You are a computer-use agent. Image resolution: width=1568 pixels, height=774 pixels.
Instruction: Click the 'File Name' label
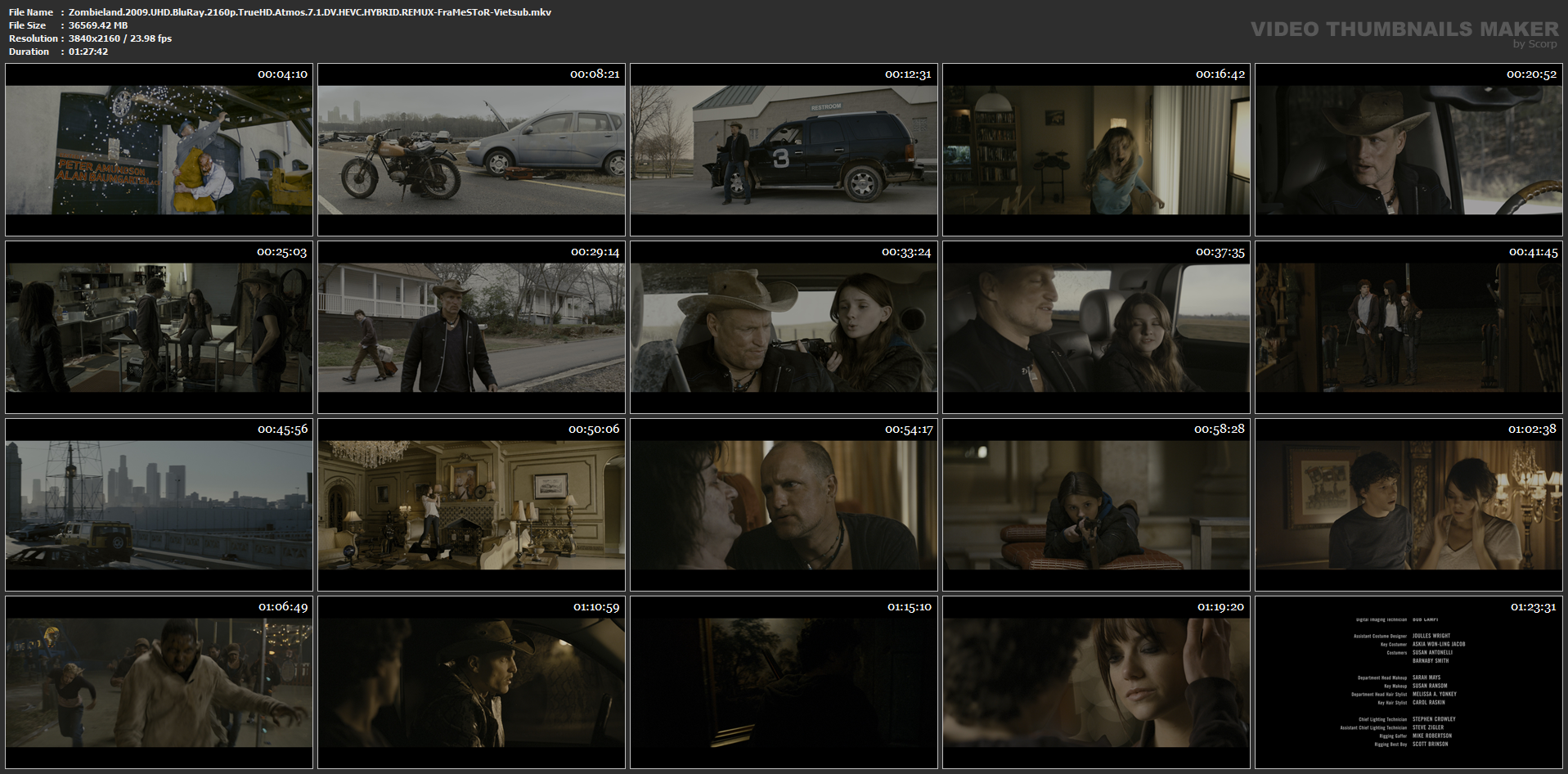click(31, 12)
